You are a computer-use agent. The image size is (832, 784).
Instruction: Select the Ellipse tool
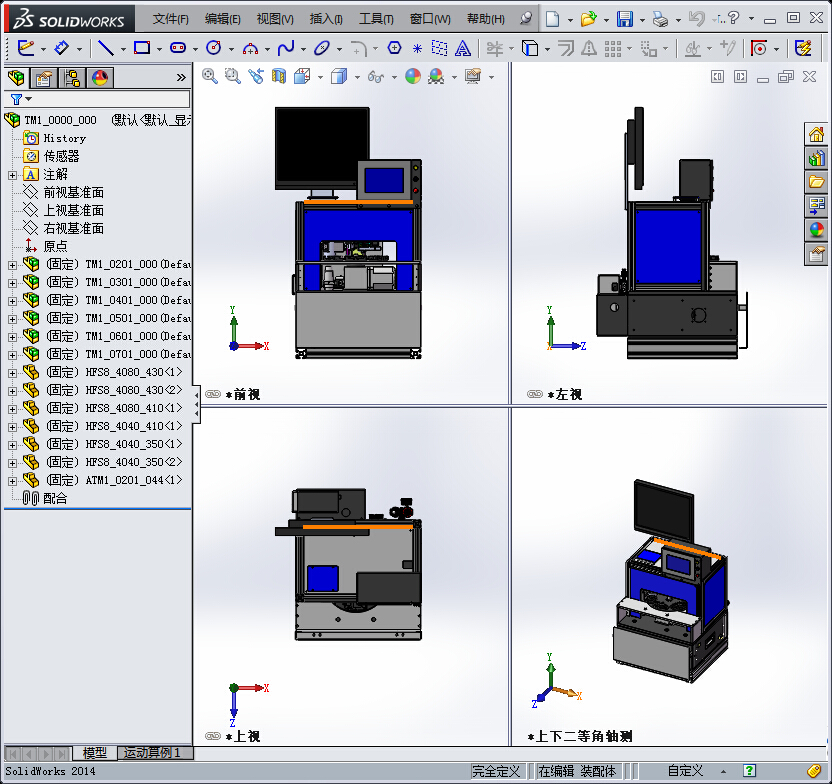click(x=322, y=48)
